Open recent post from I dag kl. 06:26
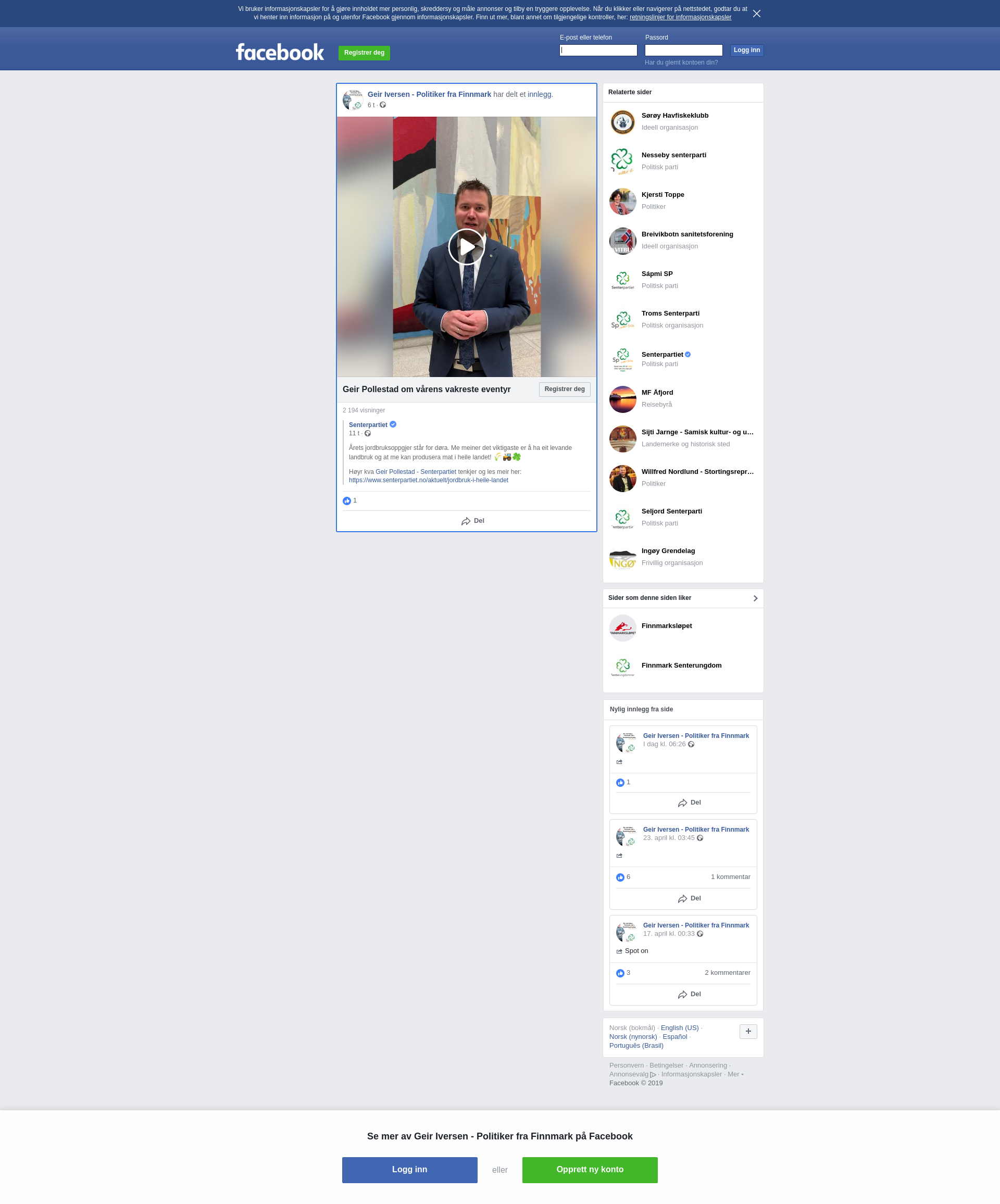 (x=664, y=744)
